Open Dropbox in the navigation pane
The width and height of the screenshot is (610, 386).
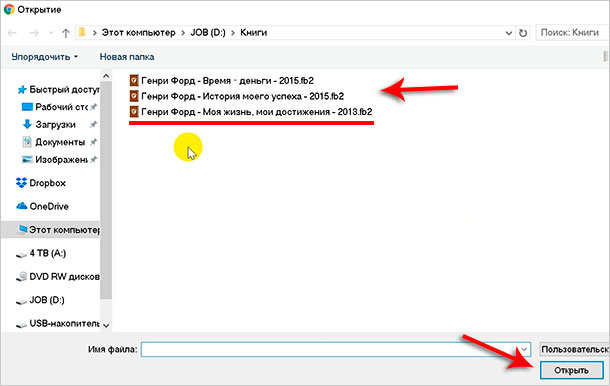pyautogui.click(x=41, y=183)
